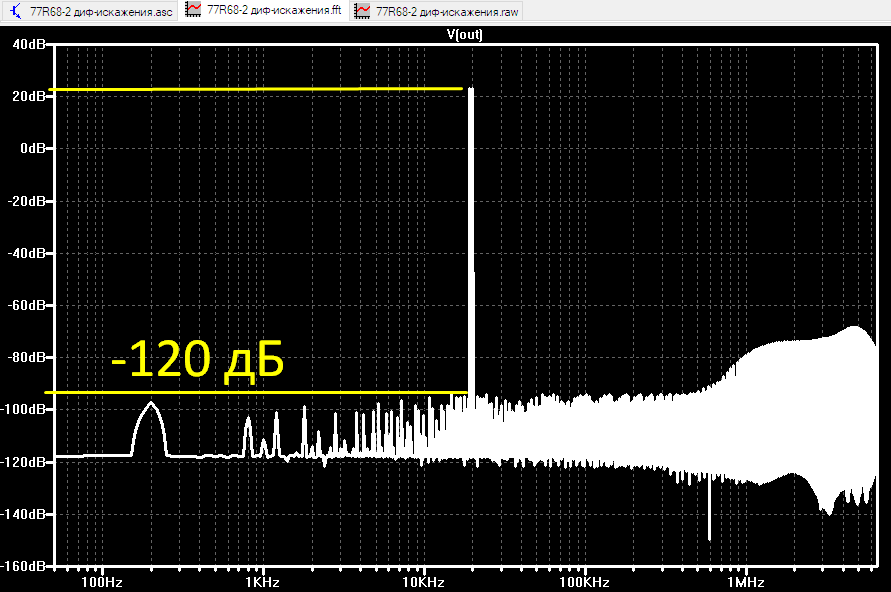Click the 100Hz horizontal axis label
Screen dimensions: 891x592
pyautogui.click(x=102, y=582)
